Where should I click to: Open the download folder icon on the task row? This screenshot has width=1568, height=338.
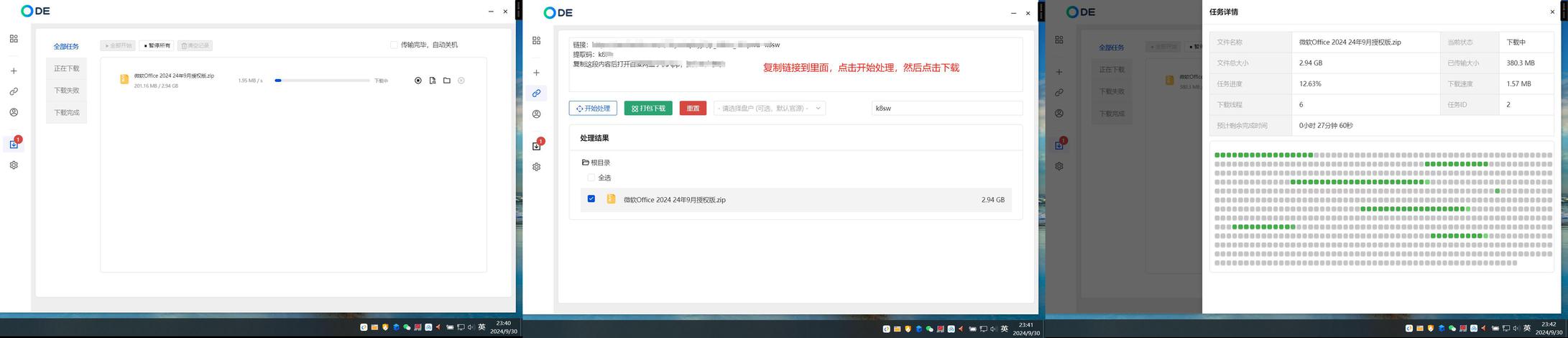pos(447,81)
